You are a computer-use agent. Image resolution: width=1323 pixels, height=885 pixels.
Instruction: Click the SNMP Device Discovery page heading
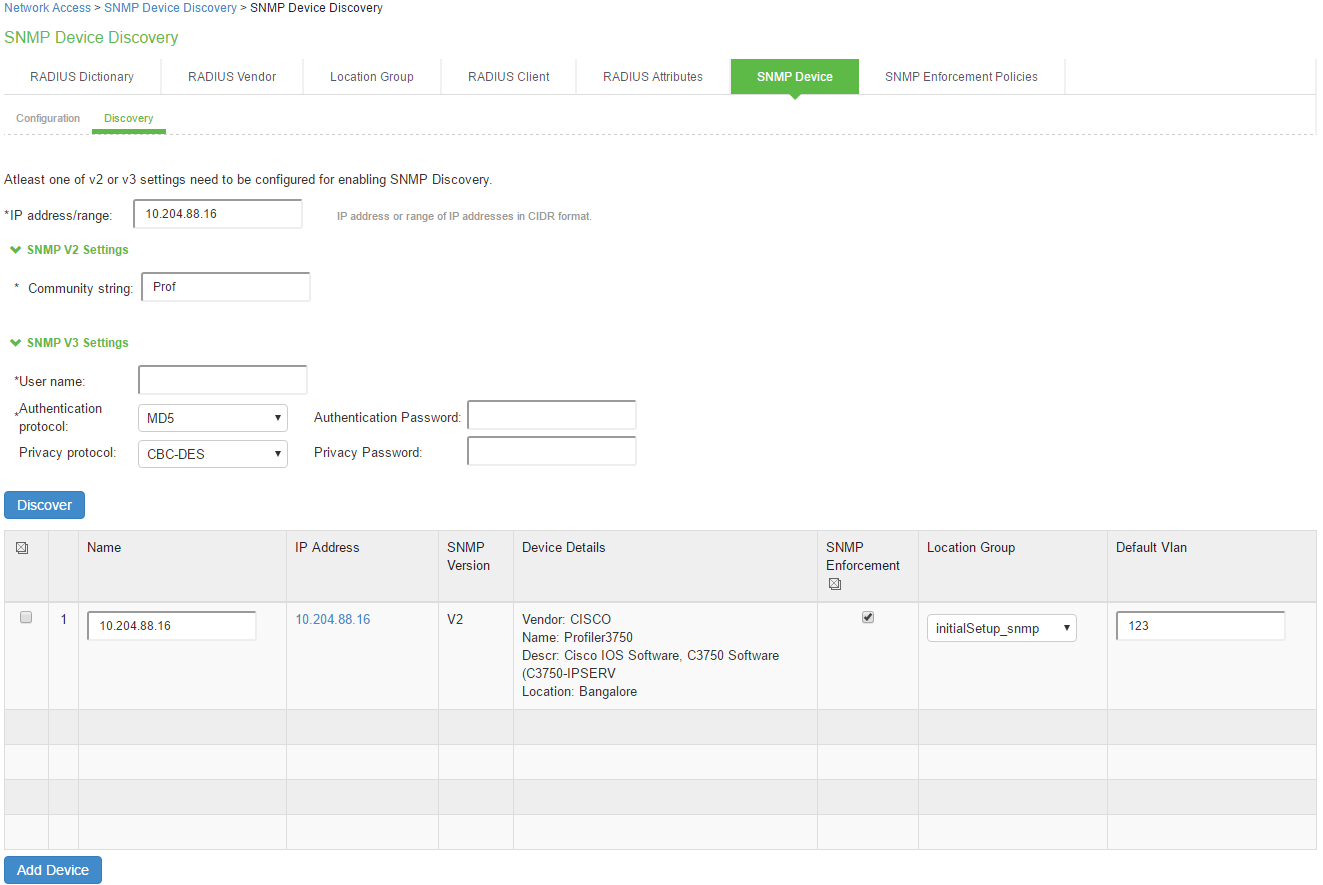(x=91, y=38)
